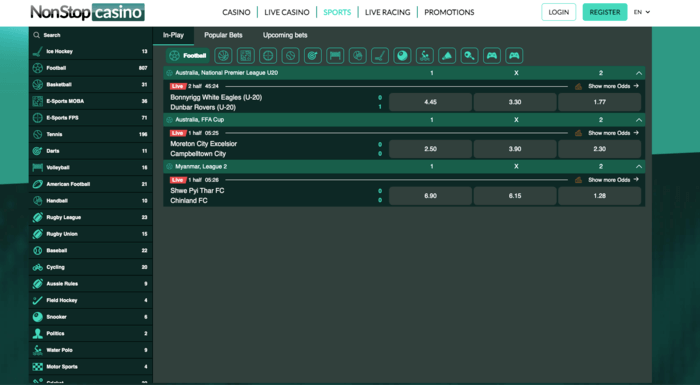Screen dimensions: 700x385
Task: Open Baseball in the sidebar list
Action: coord(91,251)
